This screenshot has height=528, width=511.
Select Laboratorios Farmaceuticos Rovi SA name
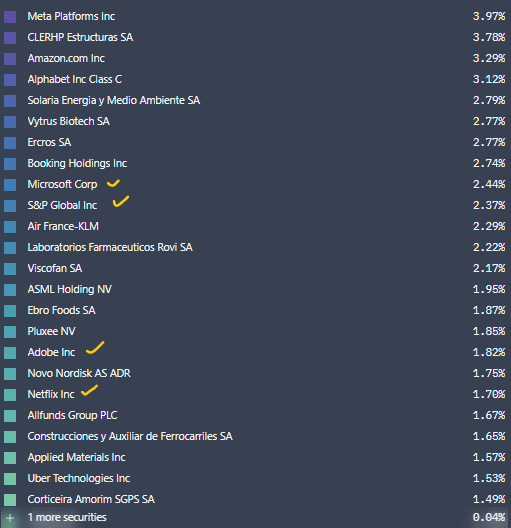pyautogui.click(x=110, y=248)
